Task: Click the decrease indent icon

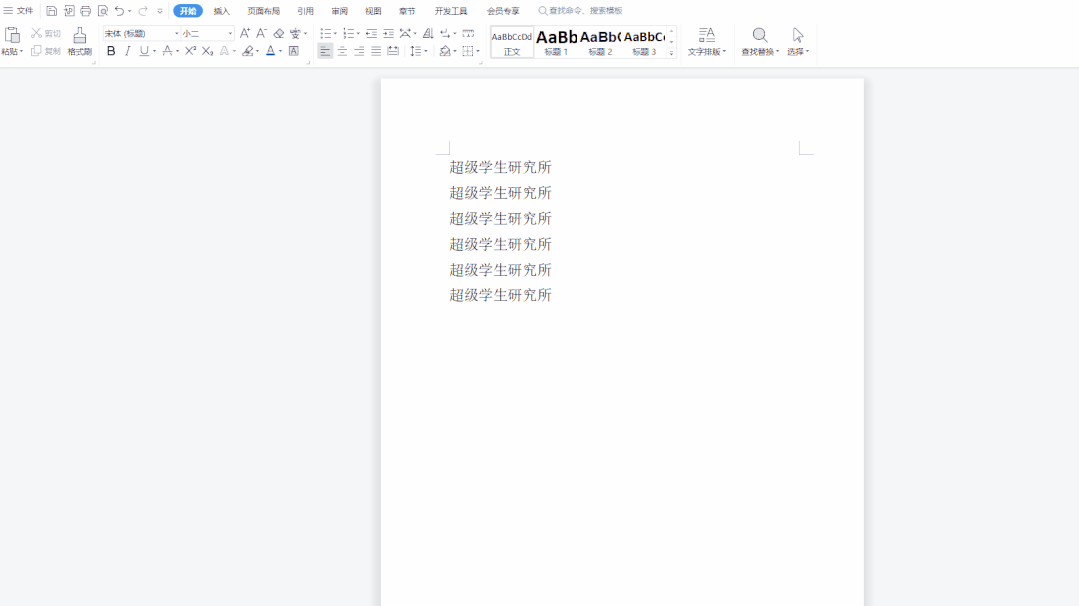Action: (x=371, y=33)
